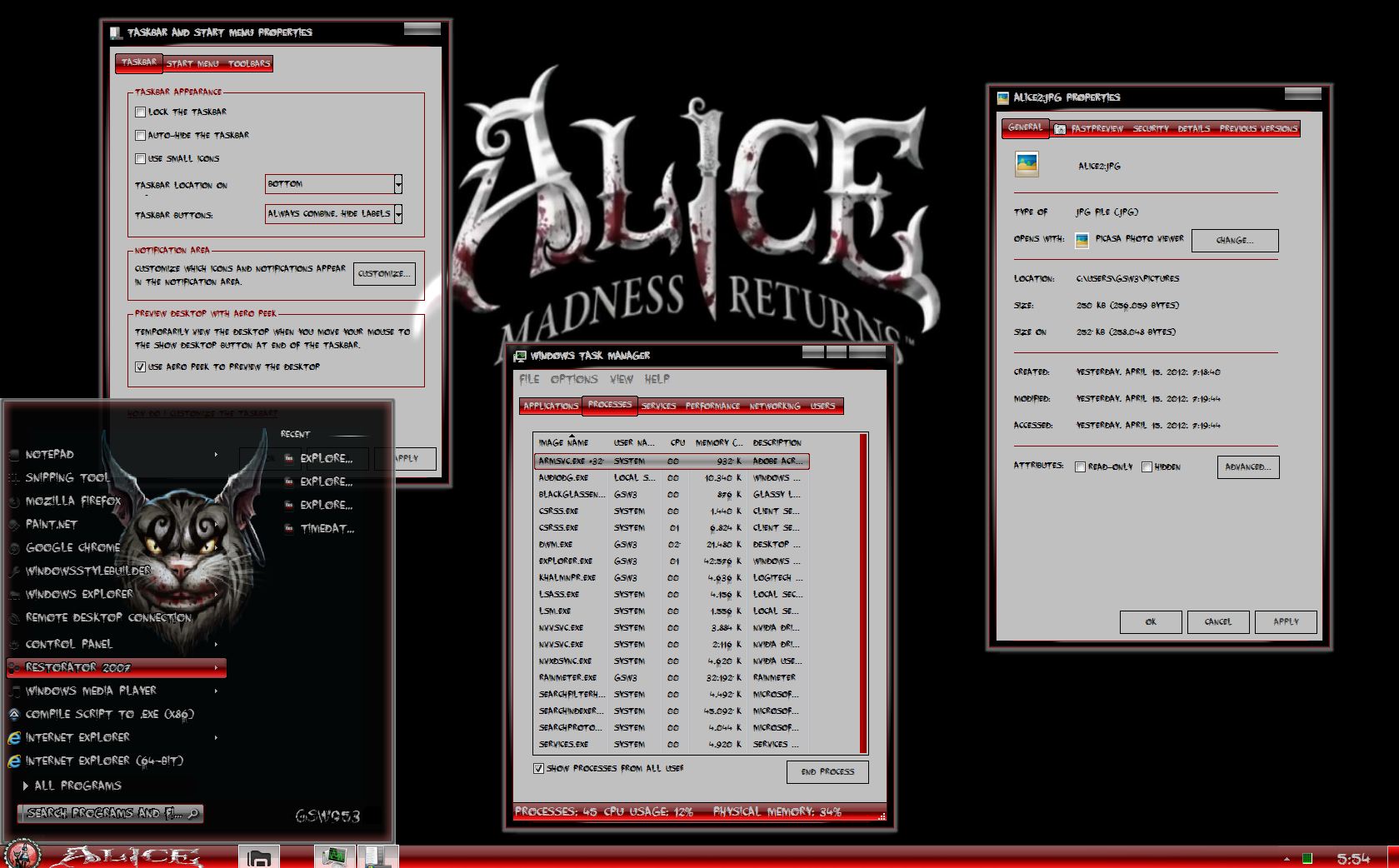
Task: Click the Change... button in properties
Action: (x=1235, y=241)
